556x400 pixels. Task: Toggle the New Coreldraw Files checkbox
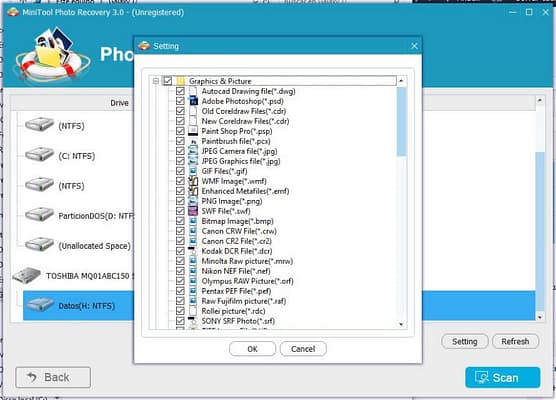point(180,121)
